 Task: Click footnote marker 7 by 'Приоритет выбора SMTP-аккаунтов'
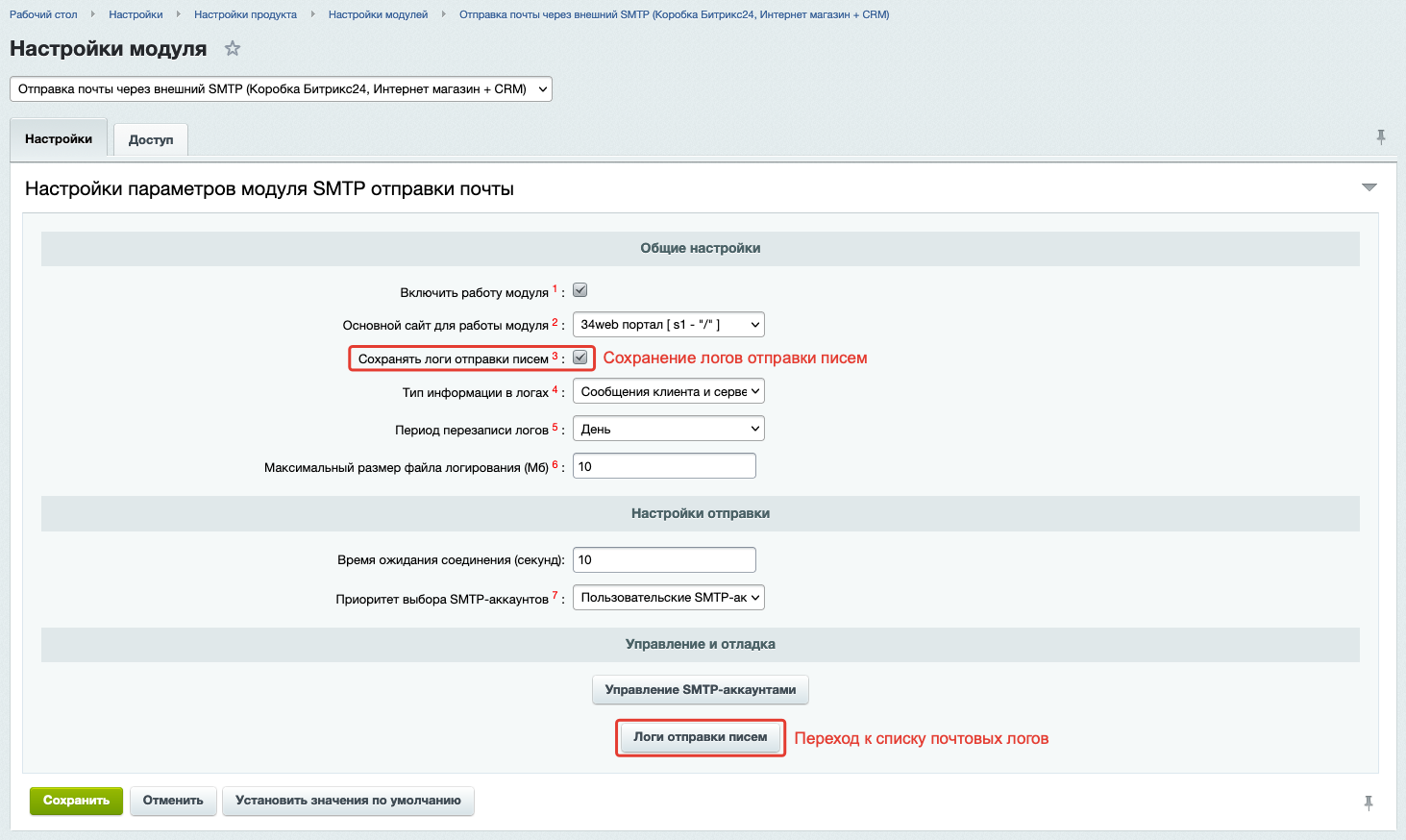coord(555,595)
